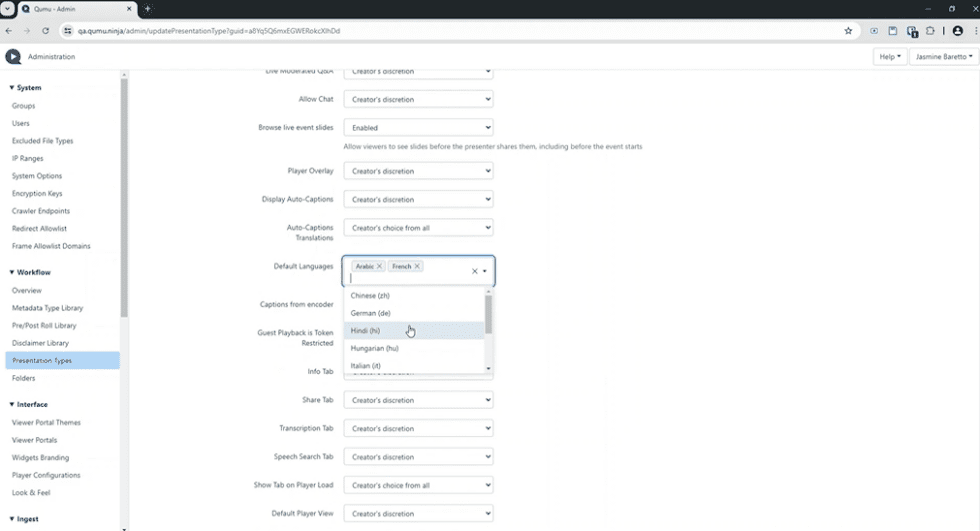Screen dimensions: 980x531
Task: Open the Auto-Captions Translations dropdown
Action: pos(418,228)
